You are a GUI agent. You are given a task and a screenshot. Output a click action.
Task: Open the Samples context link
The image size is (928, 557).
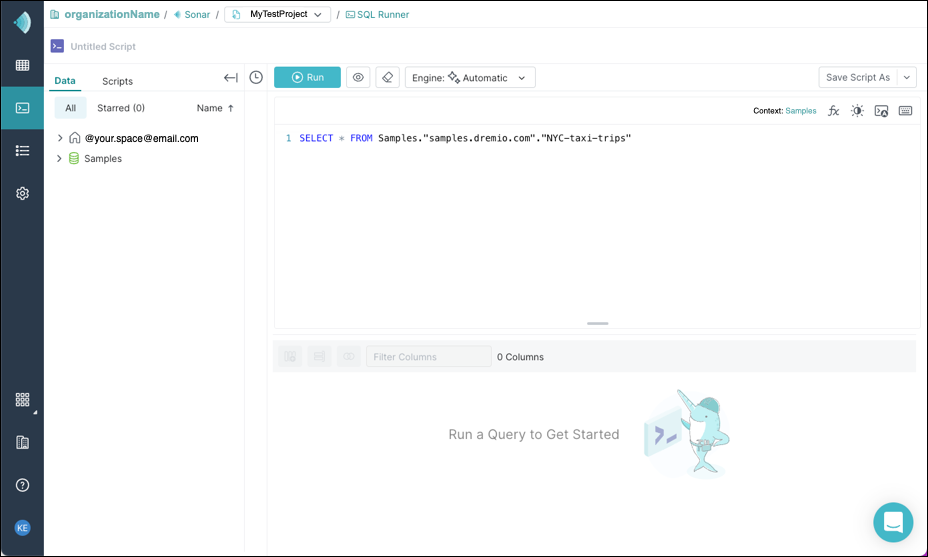pyautogui.click(x=801, y=111)
